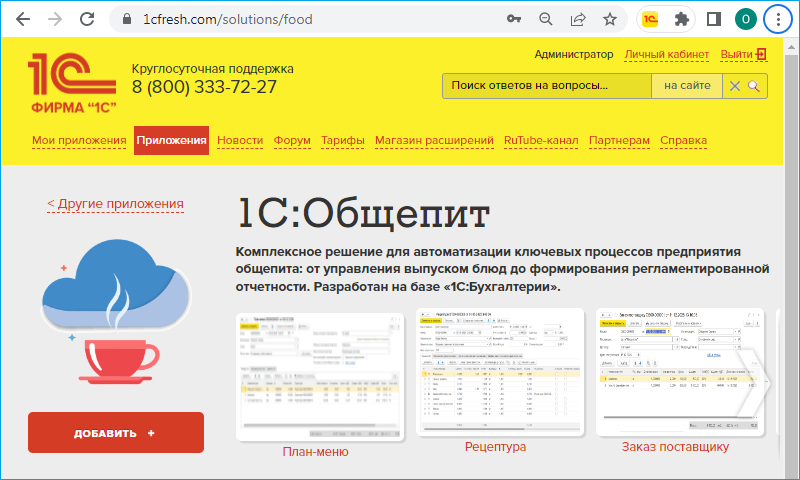Click the 'Заказ поставщику' caption link

675,446
